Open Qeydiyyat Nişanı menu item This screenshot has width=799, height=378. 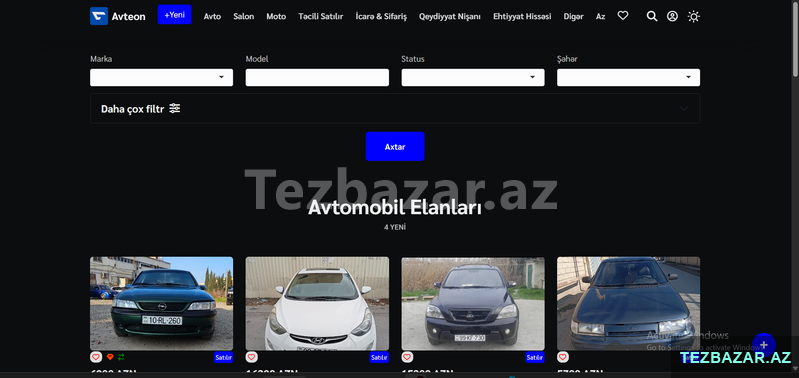pyautogui.click(x=450, y=16)
